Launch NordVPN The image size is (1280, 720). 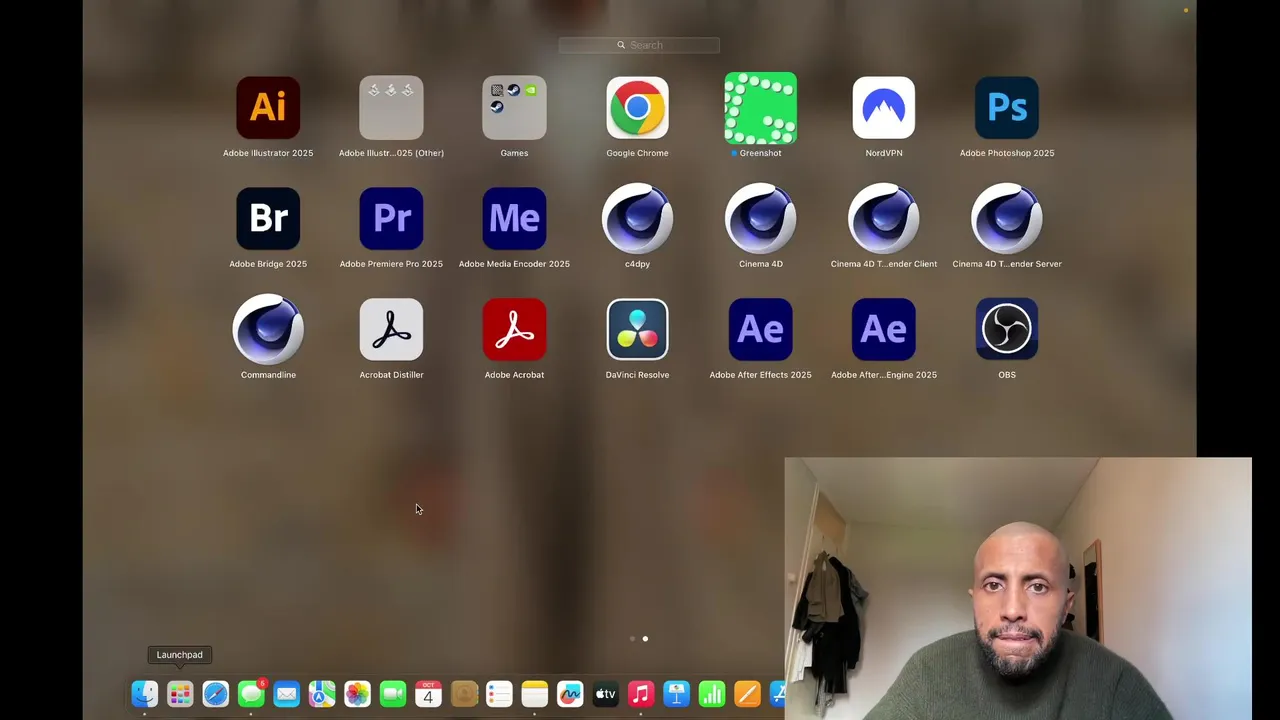(883, 107)
